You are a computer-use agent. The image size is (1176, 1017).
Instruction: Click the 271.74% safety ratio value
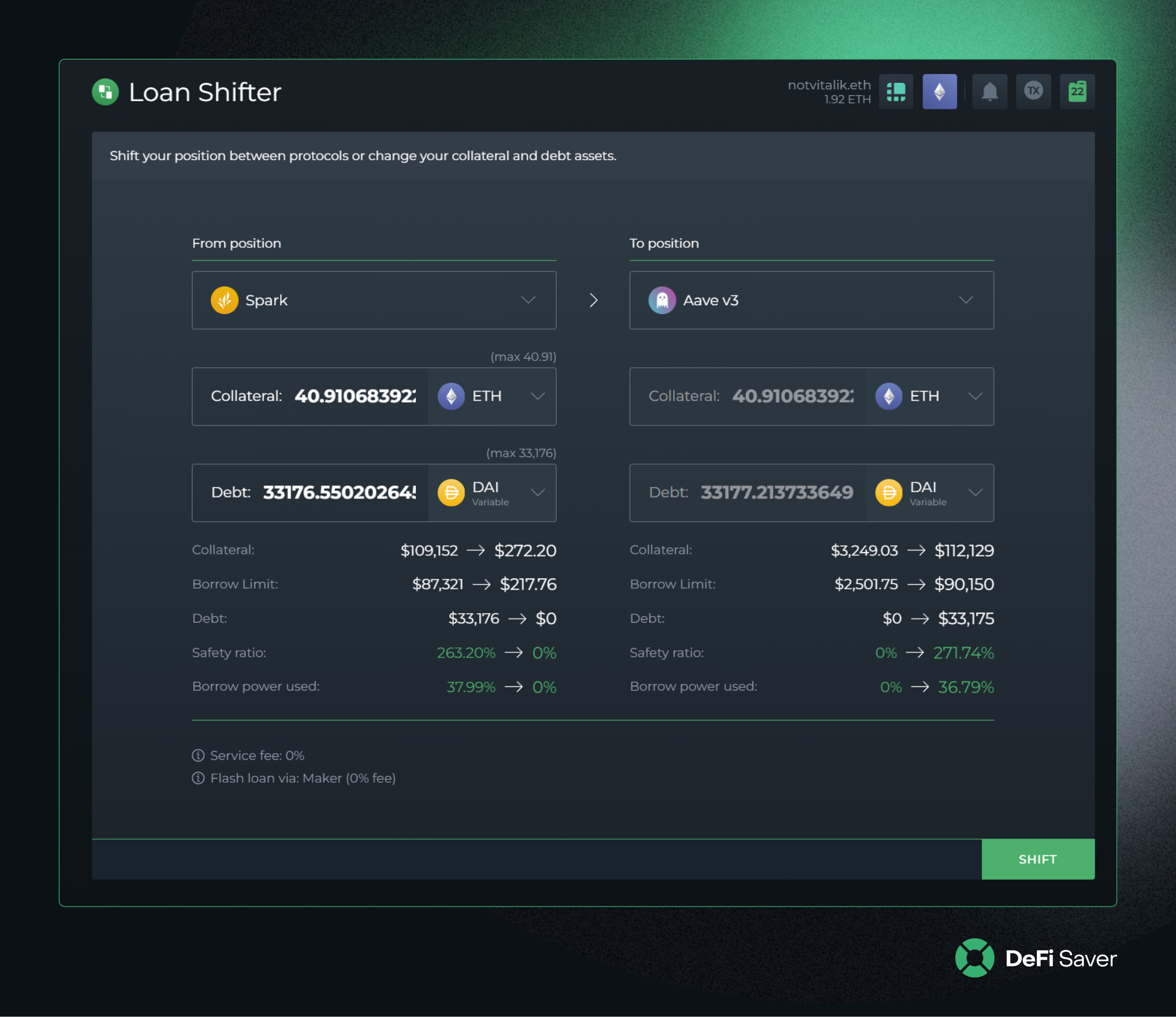tap(964, 652)
